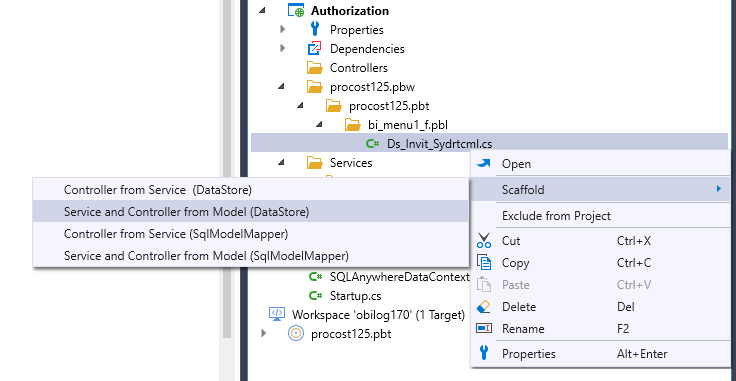Image resolution: width=736 pixels, height=381 pixels.
Task: Select Cut from the context menu
Action: pos(601,241)
